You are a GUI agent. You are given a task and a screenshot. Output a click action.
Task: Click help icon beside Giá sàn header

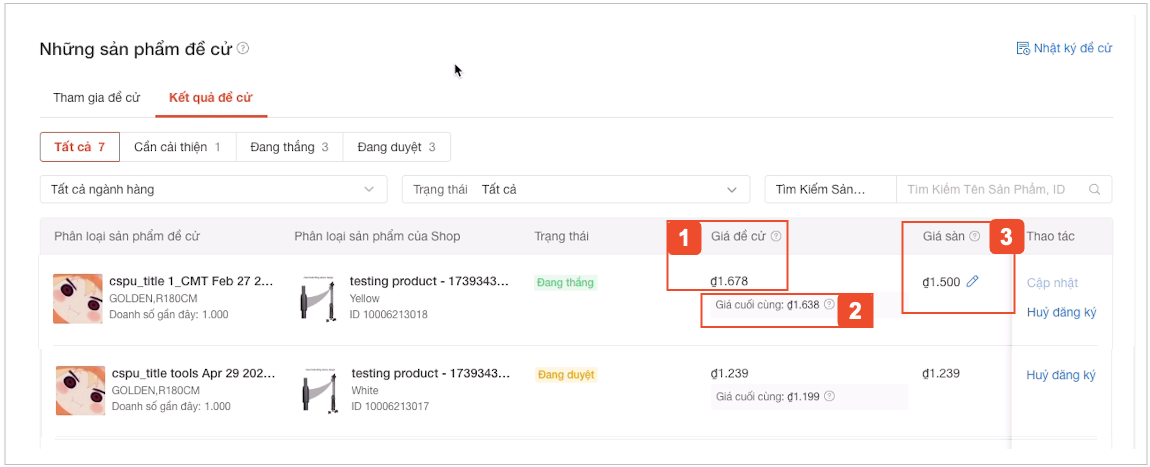(975, 237)
